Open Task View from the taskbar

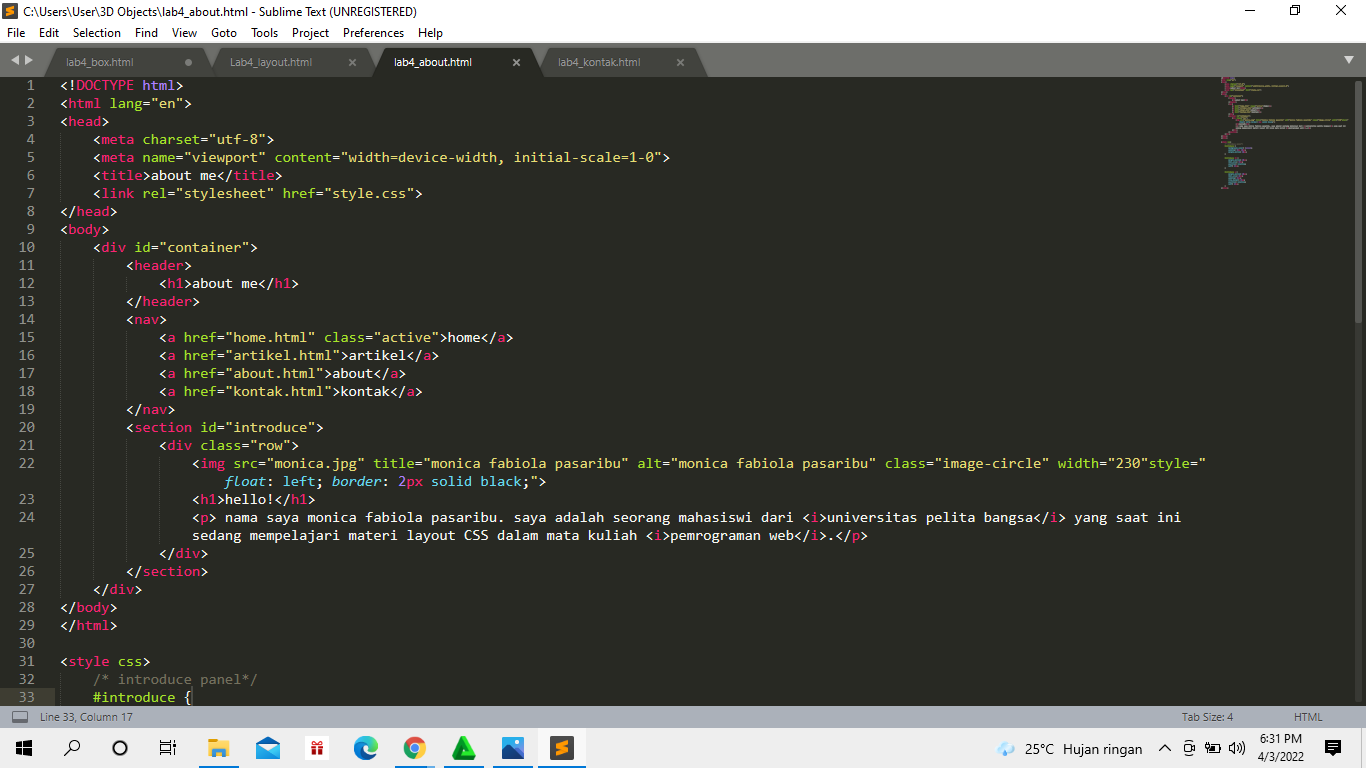point(167,748)
